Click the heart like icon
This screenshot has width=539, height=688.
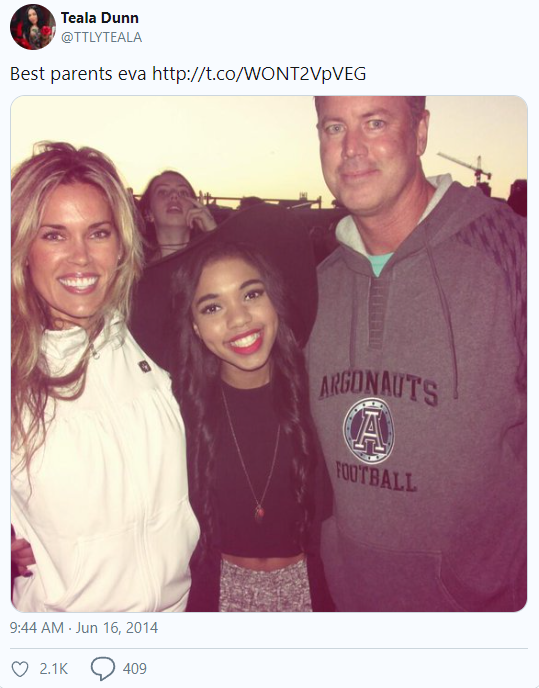click(19, 669)
